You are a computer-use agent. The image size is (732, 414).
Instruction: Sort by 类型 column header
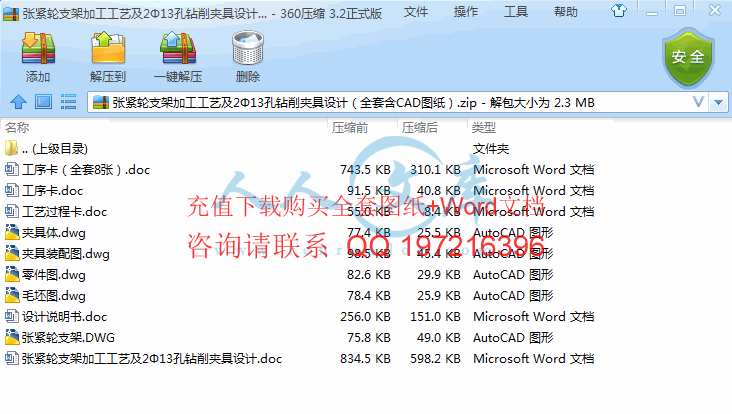pyautogui.click(x=484, y=127)
